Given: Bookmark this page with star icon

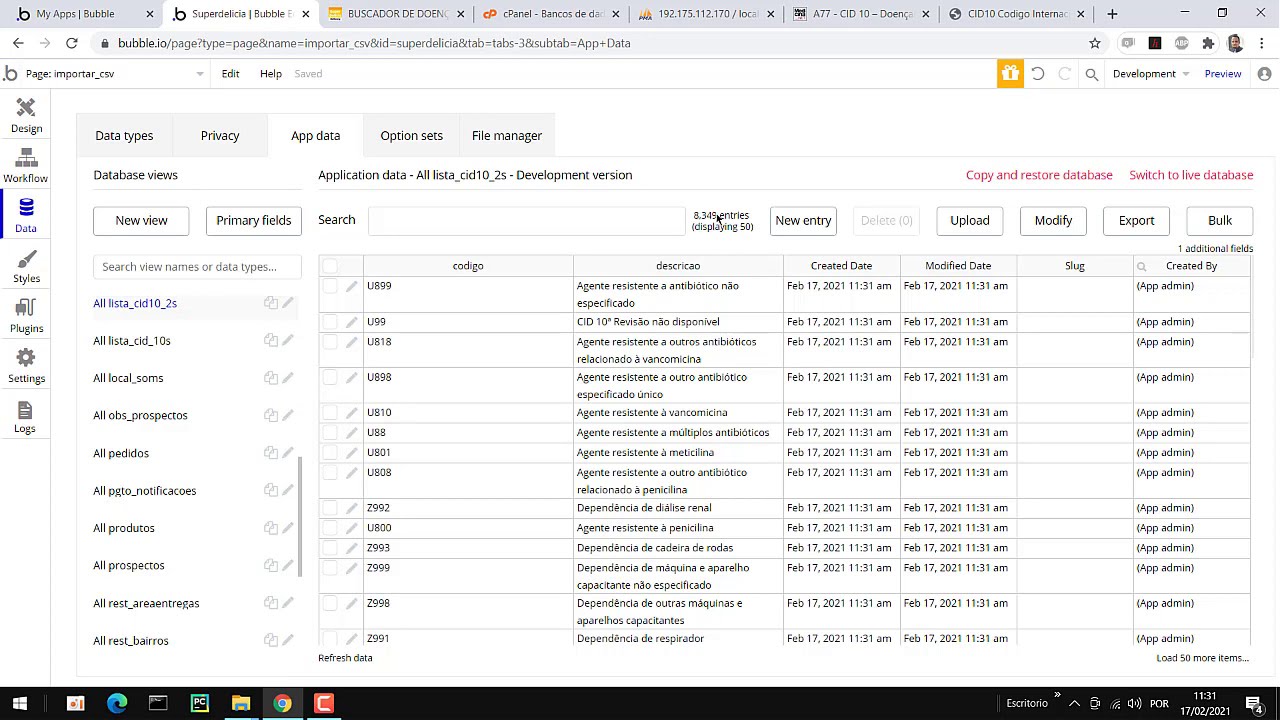Looking at the screenshot, I should (1095, 43).
